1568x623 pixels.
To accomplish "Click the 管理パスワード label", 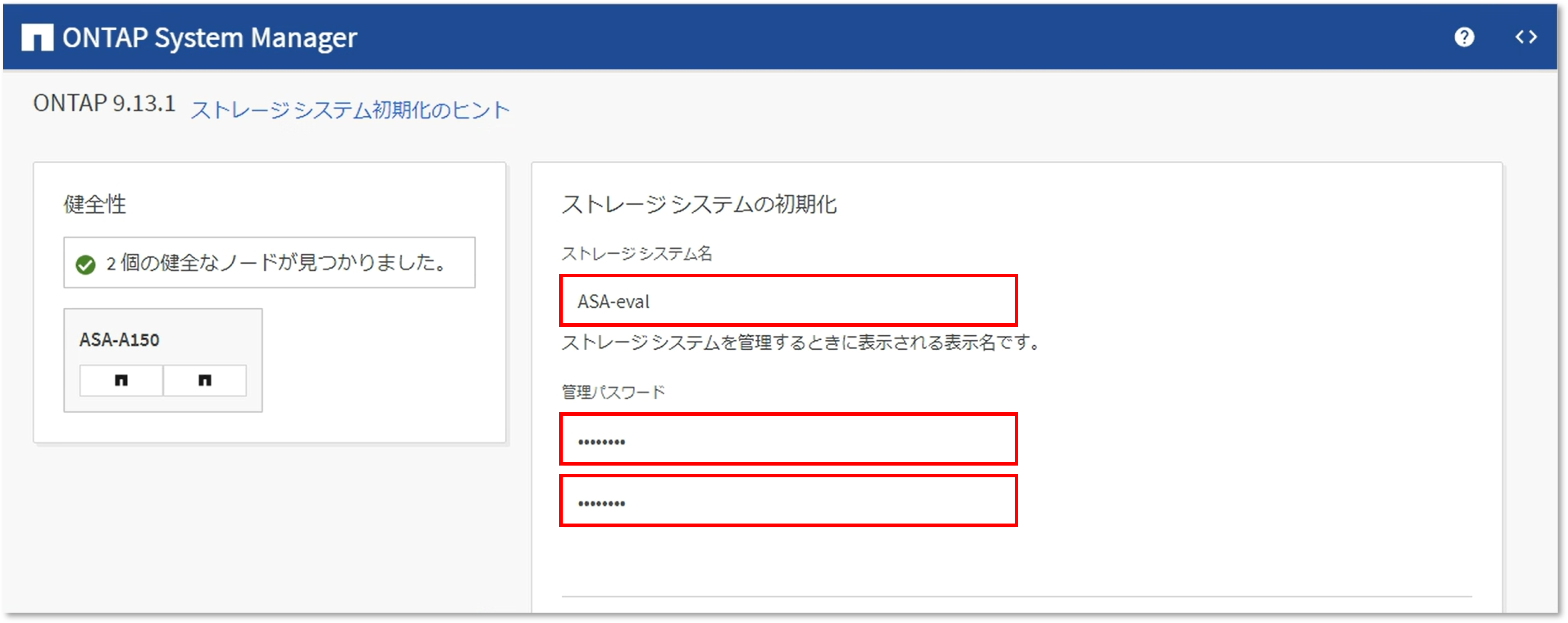I will (613, 392).
